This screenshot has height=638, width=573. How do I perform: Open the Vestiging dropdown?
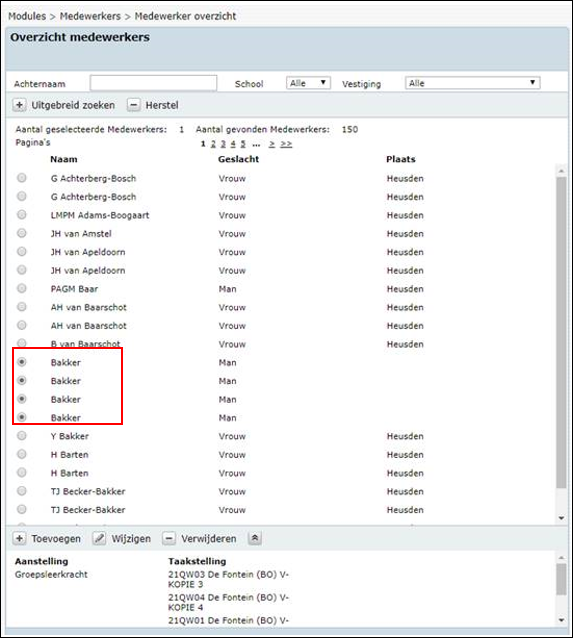coord(472,83)
